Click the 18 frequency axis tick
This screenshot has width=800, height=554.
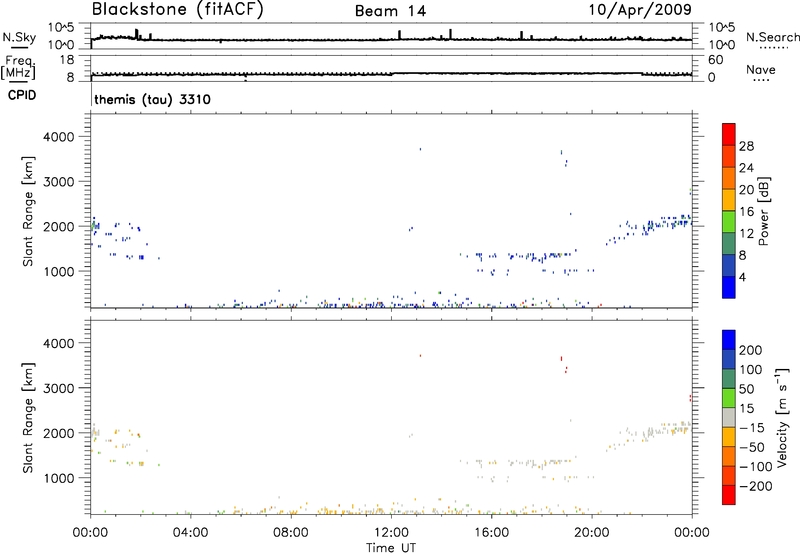tap(66, 60)
